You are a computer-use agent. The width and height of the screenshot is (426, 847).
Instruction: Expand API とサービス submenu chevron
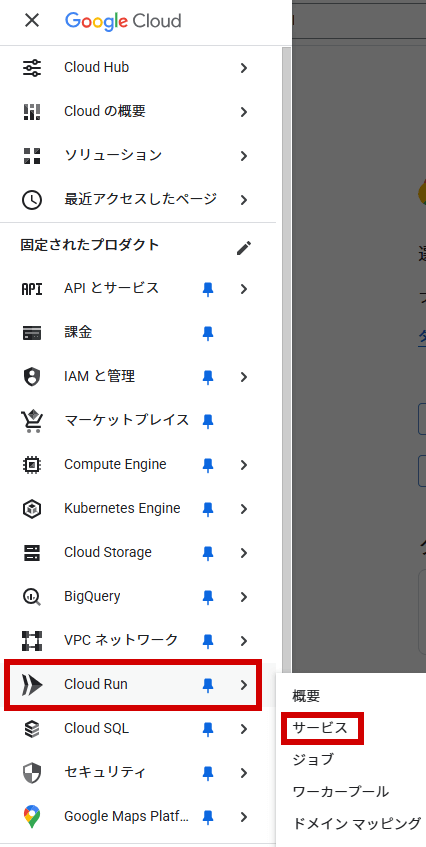[244, 290]
